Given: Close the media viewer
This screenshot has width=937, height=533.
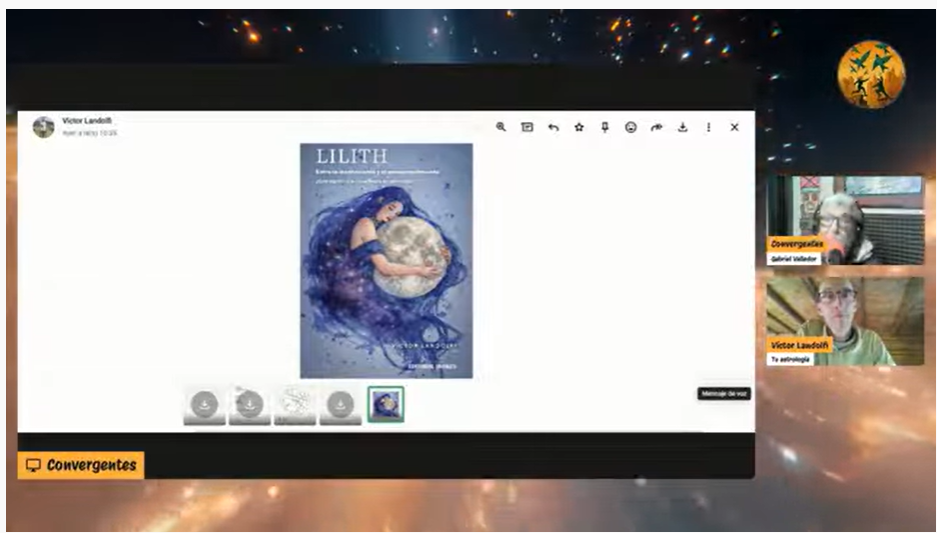Looking at the screenshot, I should [734, 127].
